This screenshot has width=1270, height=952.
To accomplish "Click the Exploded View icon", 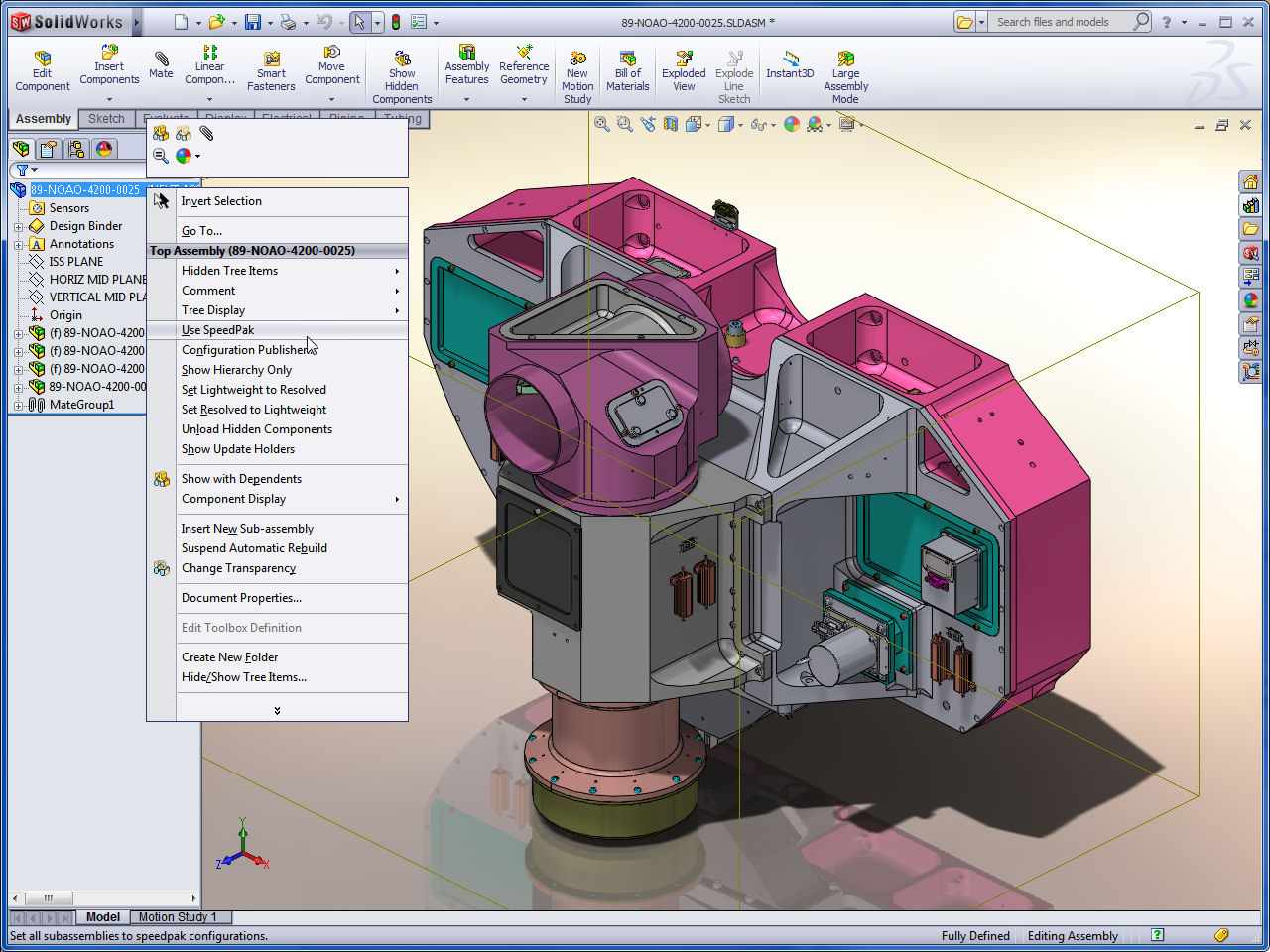I will pos(684,71).
